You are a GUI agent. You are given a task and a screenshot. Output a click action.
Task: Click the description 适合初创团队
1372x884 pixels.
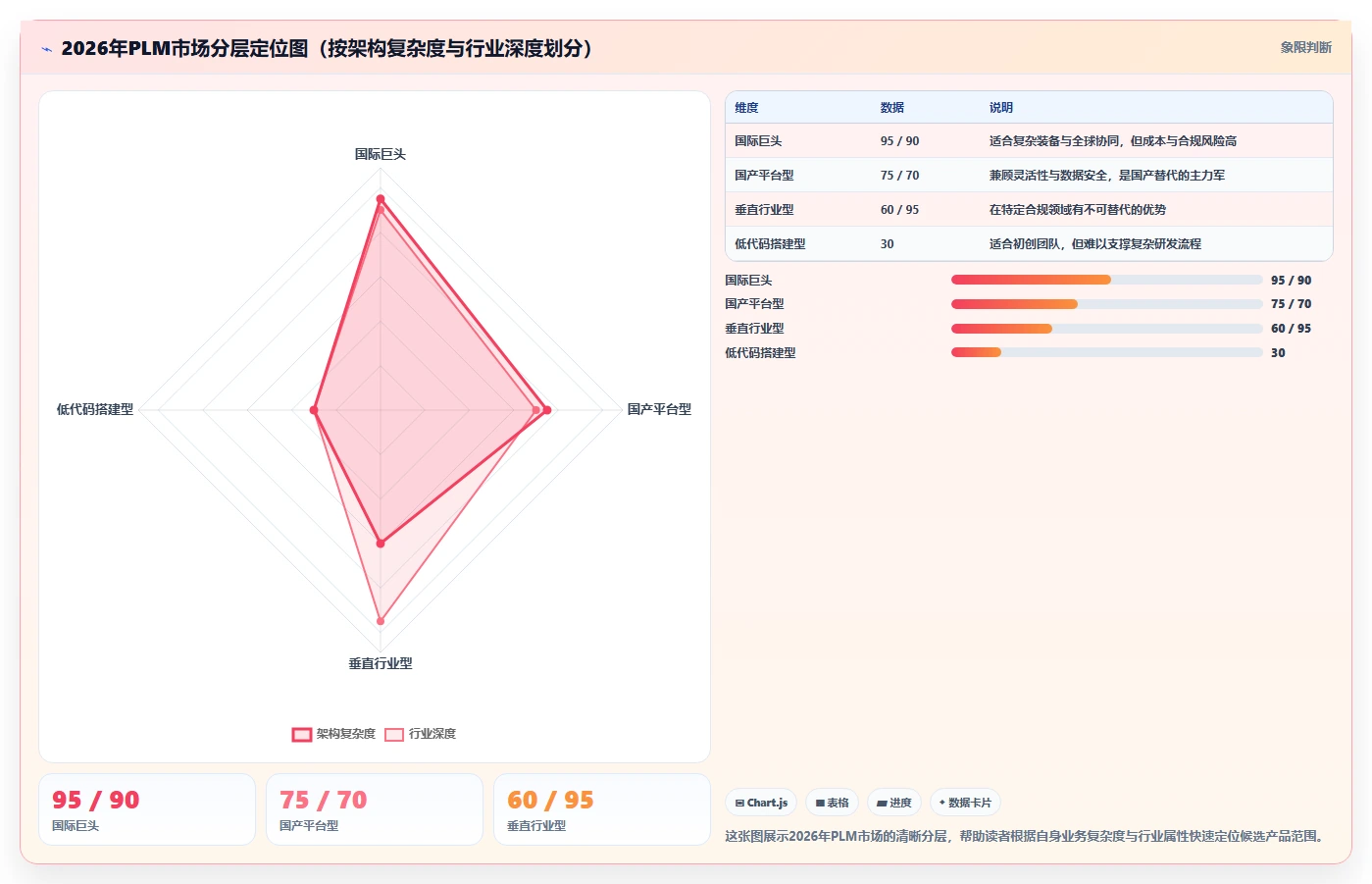1094,244
